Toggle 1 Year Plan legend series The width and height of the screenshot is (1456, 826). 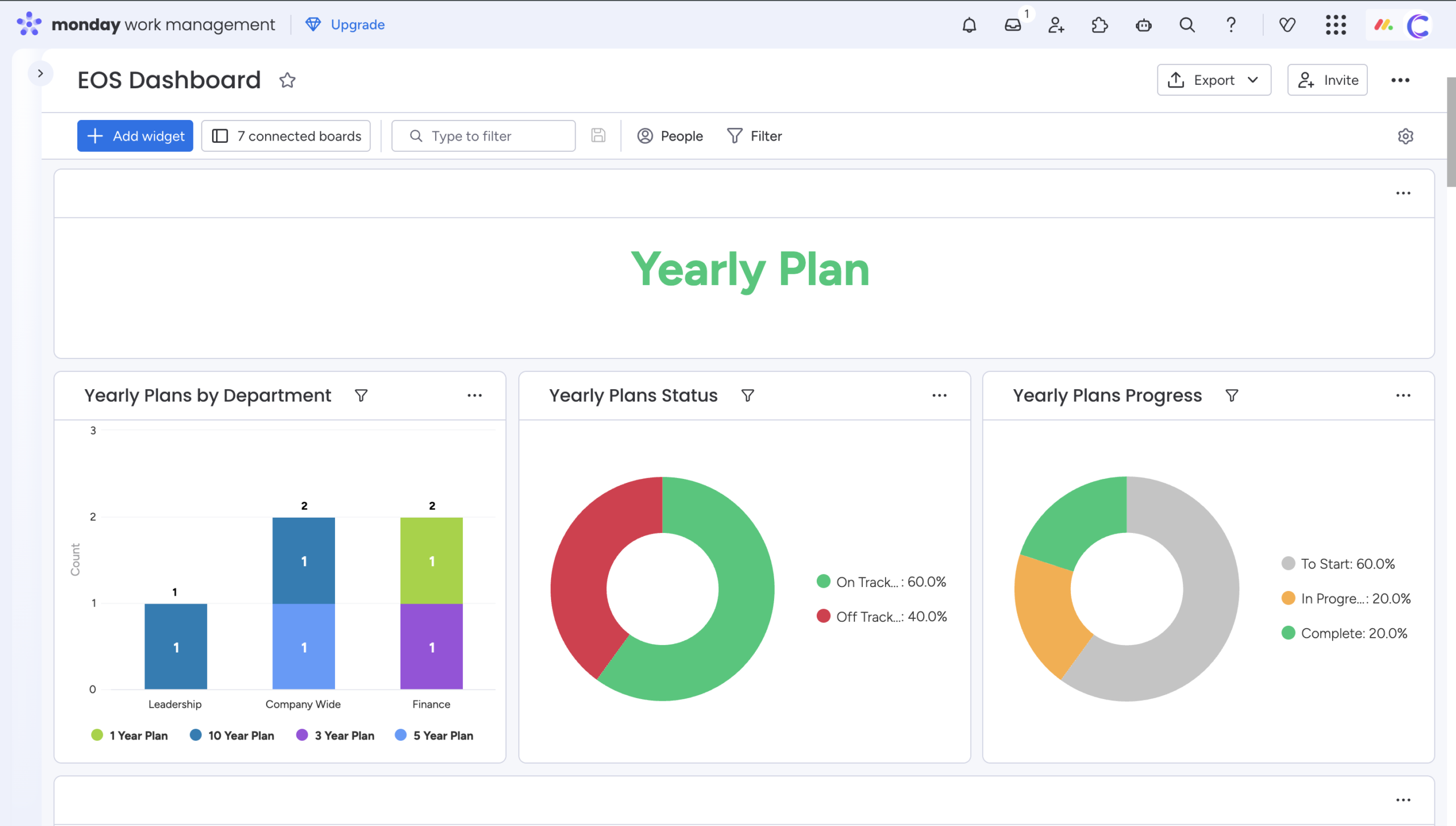[x=130, y=736]
